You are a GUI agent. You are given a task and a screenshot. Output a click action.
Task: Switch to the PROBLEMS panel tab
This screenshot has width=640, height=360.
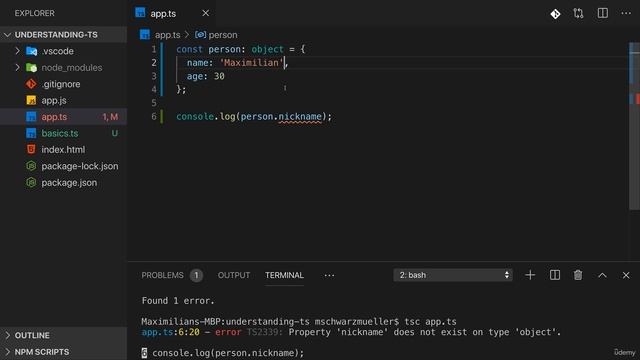[162, 276]
